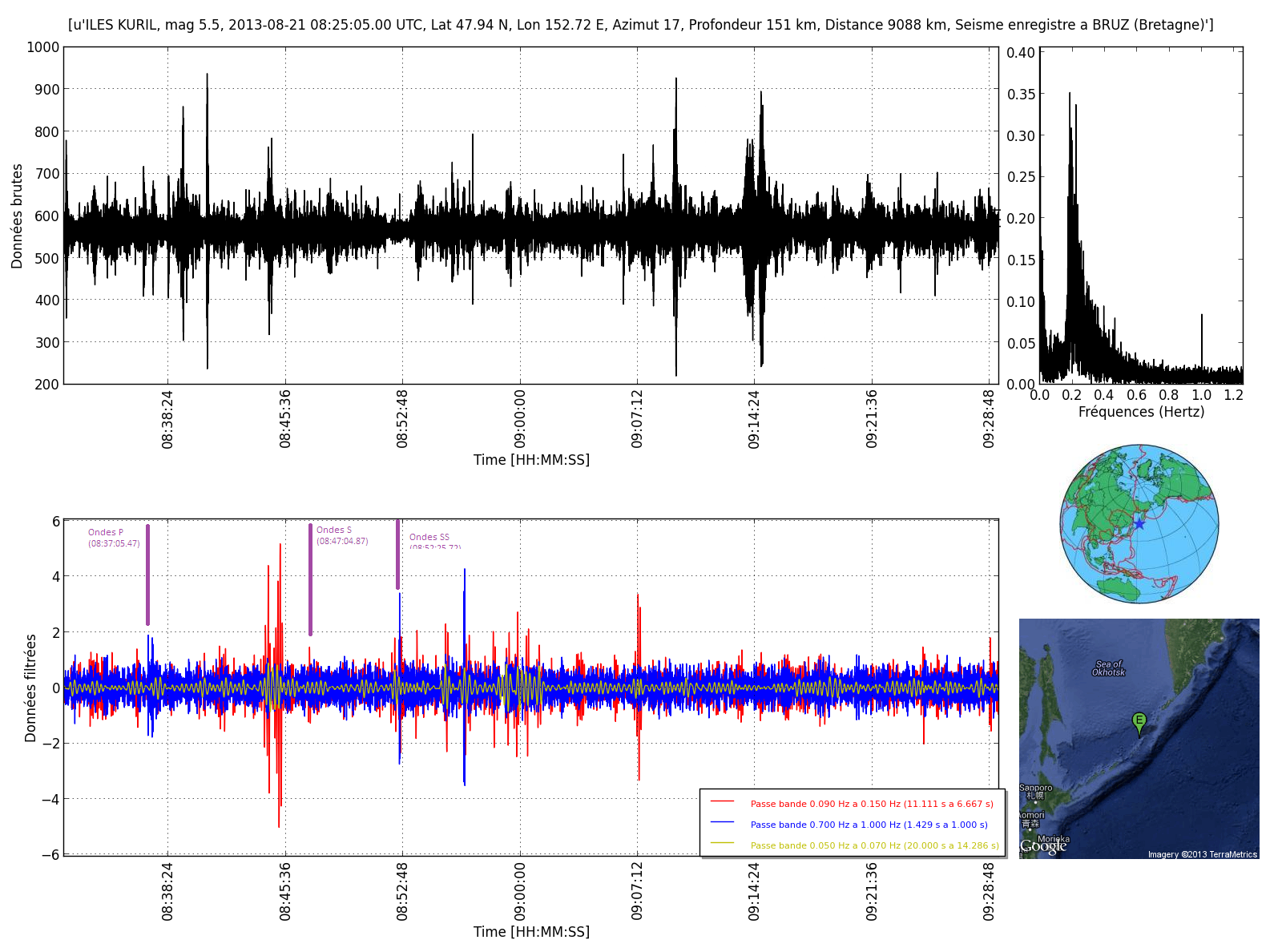Viewport: 1282px width, 952px height.
Task: Click the Ondes S (08:47:04.87) text label
Action: (342, 535)
